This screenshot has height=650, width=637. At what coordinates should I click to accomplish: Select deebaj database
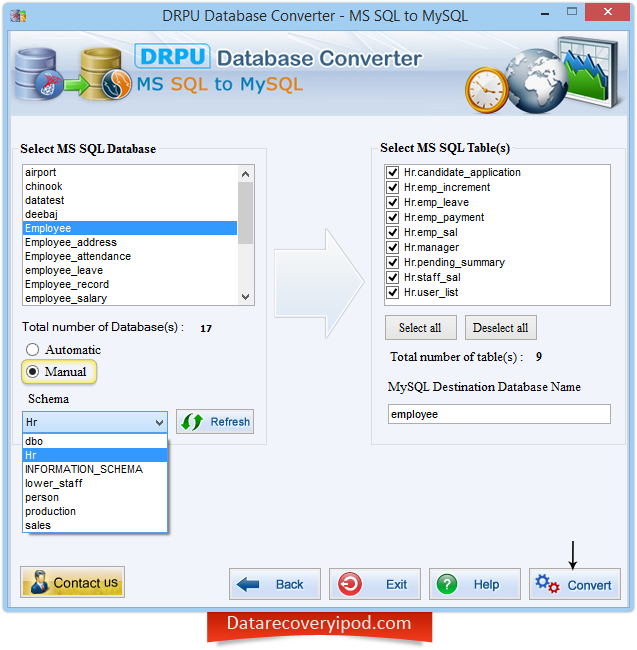coord(130,214)
